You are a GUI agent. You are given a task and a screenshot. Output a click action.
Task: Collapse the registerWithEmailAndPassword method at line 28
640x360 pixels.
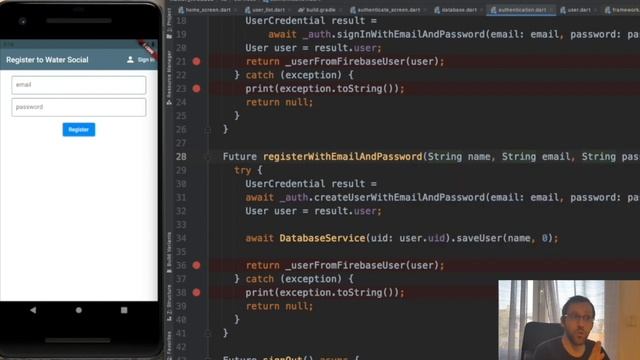pyautogui.click(x=207, y=157)
